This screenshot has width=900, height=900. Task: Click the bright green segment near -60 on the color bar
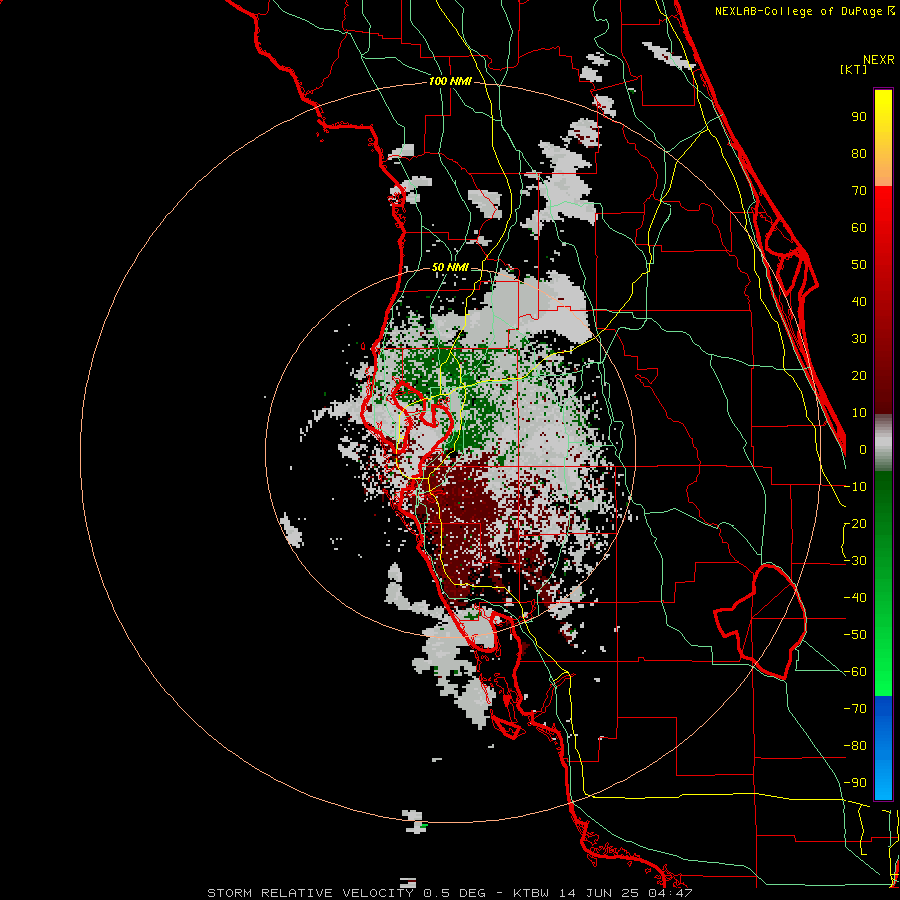(883, 672)
